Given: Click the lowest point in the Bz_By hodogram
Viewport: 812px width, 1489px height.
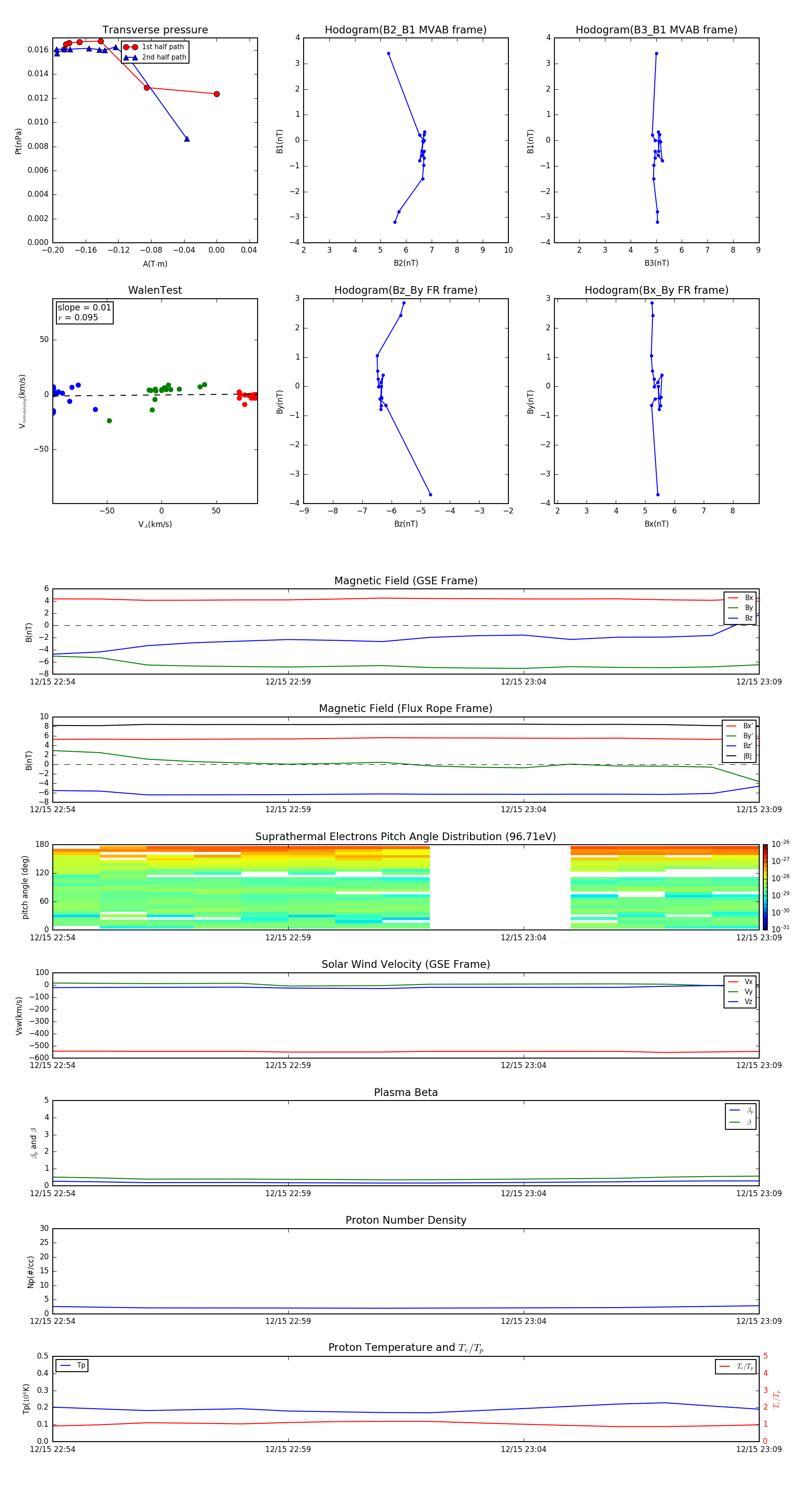Looking at the screenshot, I should click(x=430, y=494).
